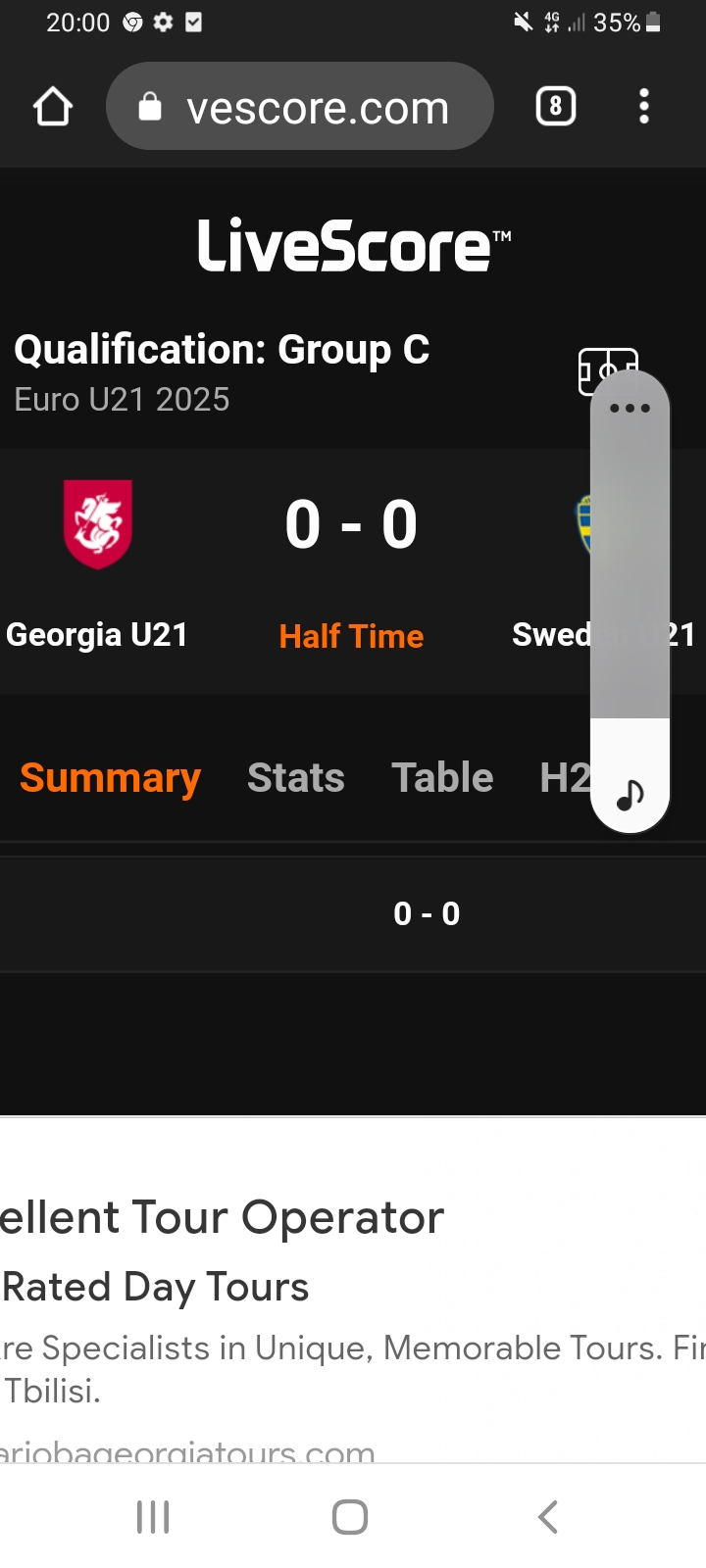This screenshot has width=706, height=1568.
Task: Tap the media music note icon
Action: (x=630, y=794)
